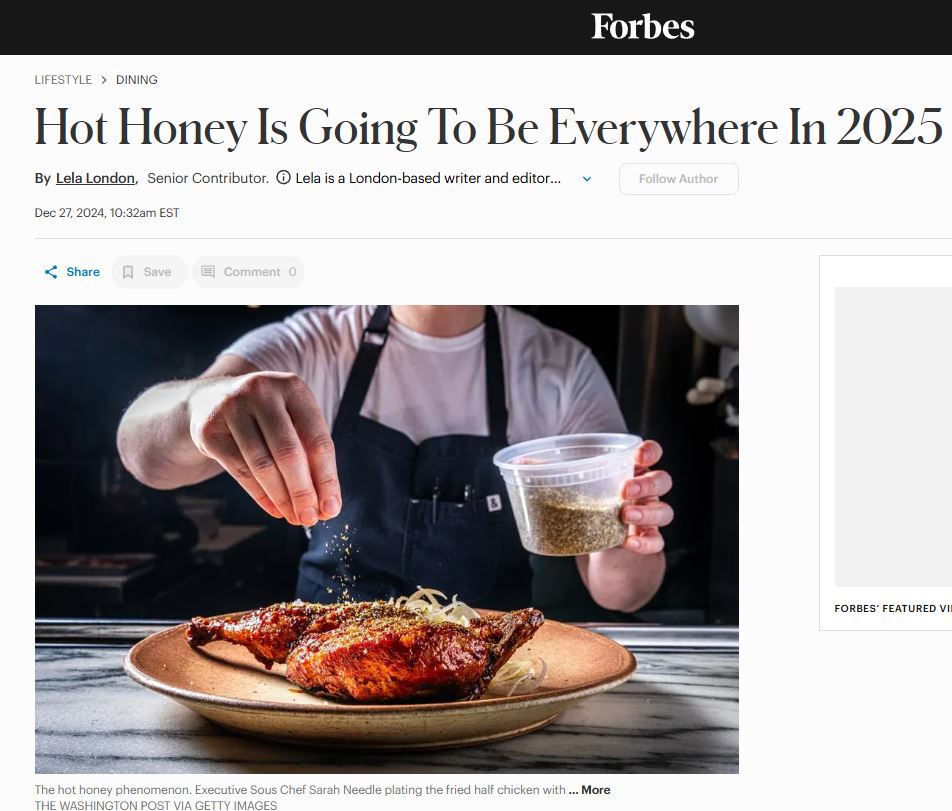Click the comment count number zero
The image size is (952, 811).
click(292, 272)
